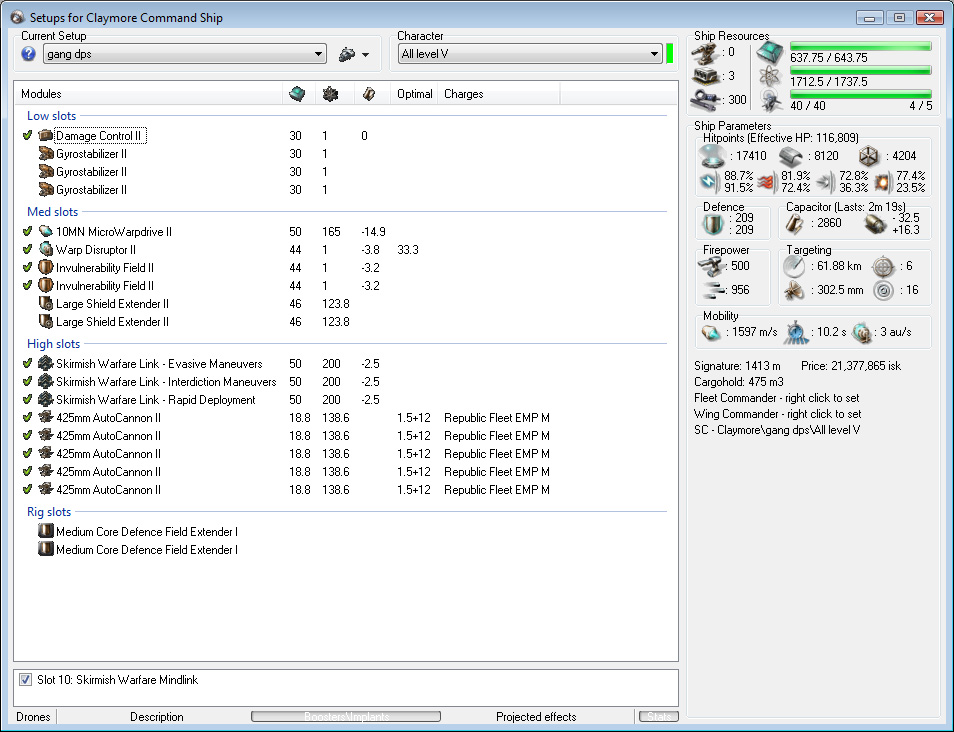Click the capacitor usage column header icon
Viewport: 954px width, 732px height.
tap(369, 94)
